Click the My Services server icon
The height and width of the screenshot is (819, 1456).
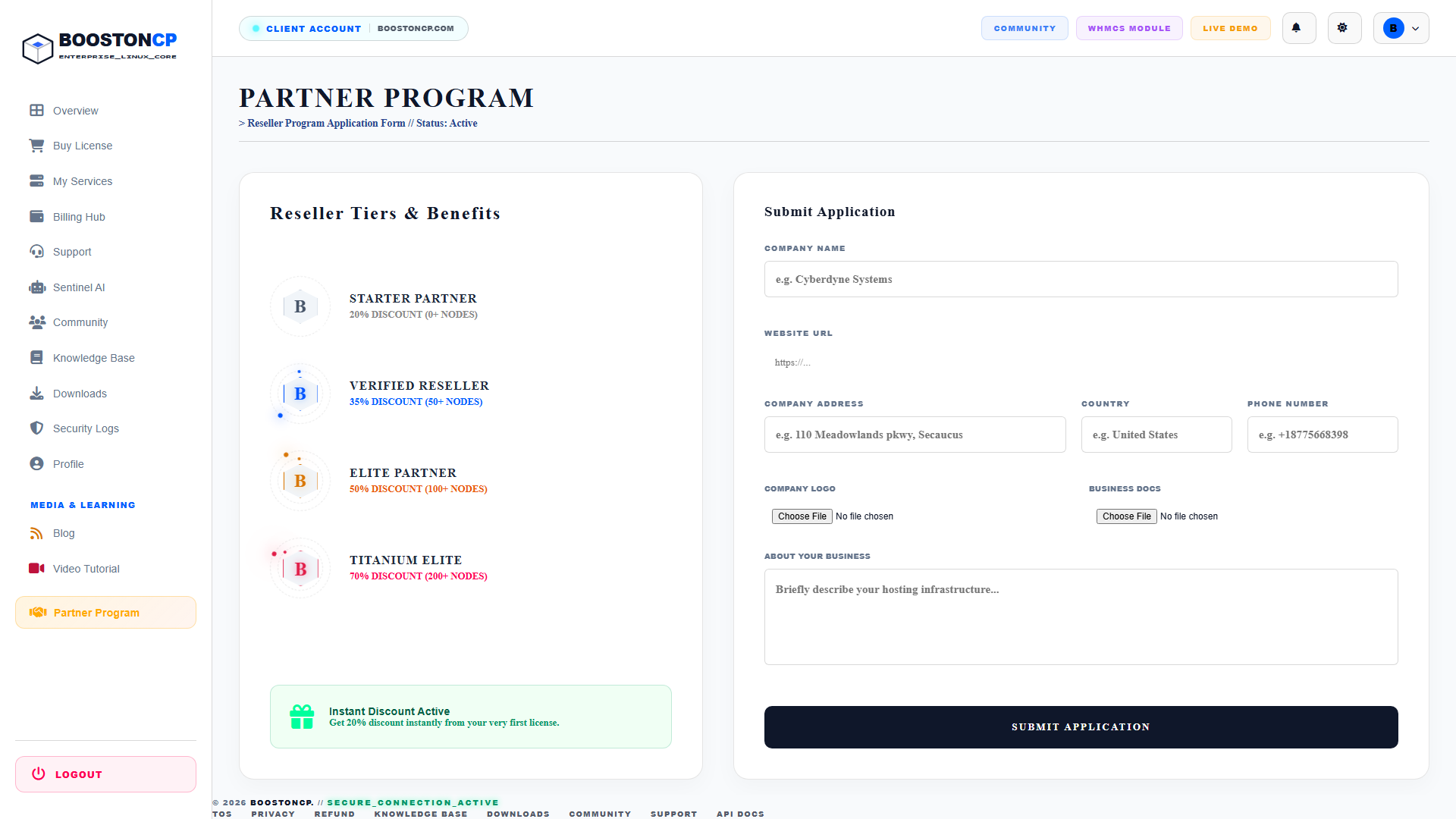(x=36, y=180)
